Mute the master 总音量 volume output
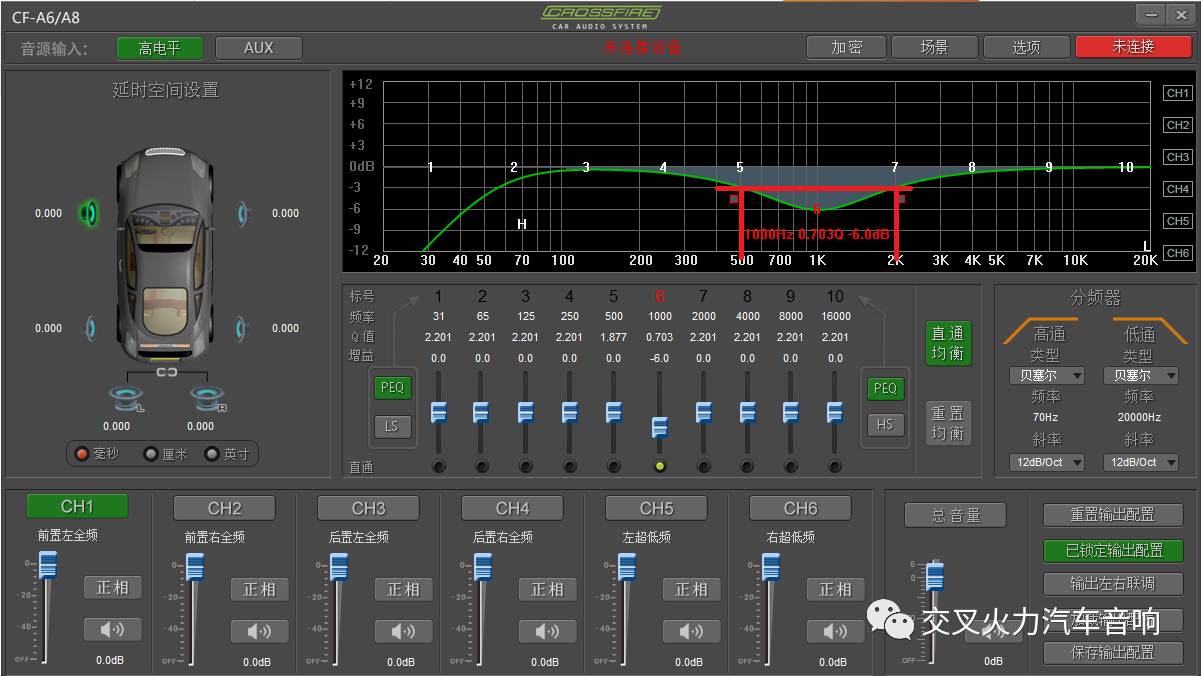The width and height of the screenshot is (1201, 676). 993,629
